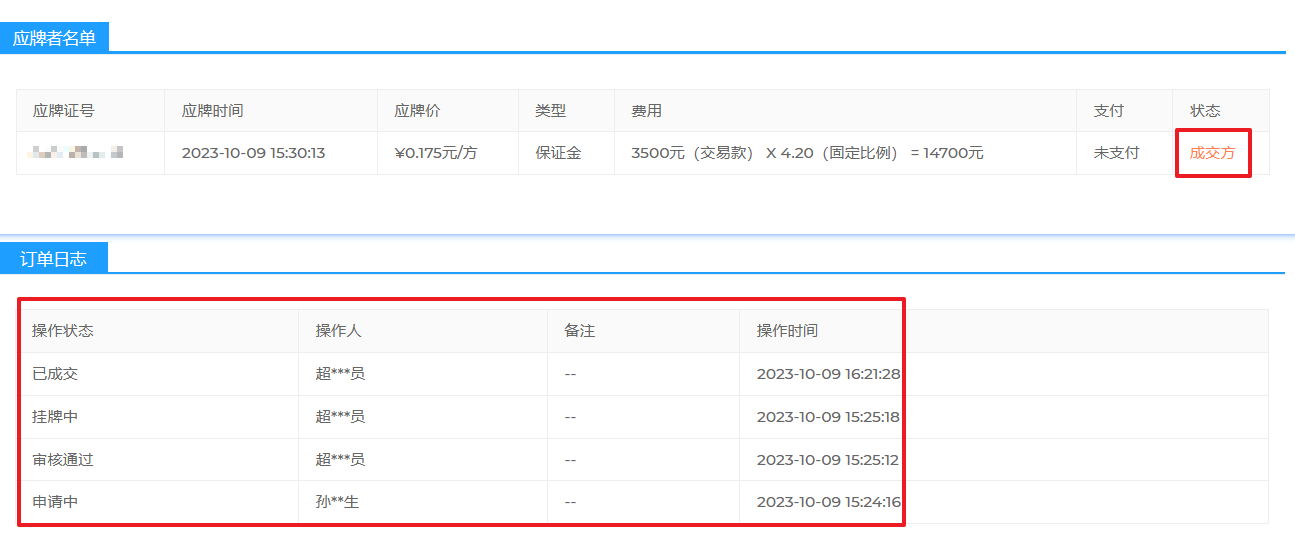1295x542 pixels.
Task: Select the 订单日志 section tab
Action: tap(53, 259)
